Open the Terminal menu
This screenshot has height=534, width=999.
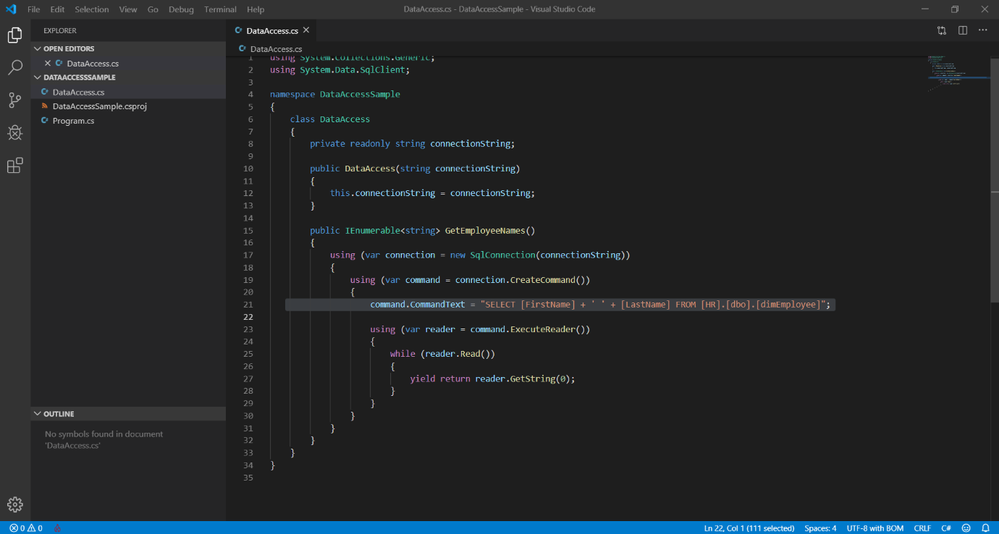tap(220, 10)
